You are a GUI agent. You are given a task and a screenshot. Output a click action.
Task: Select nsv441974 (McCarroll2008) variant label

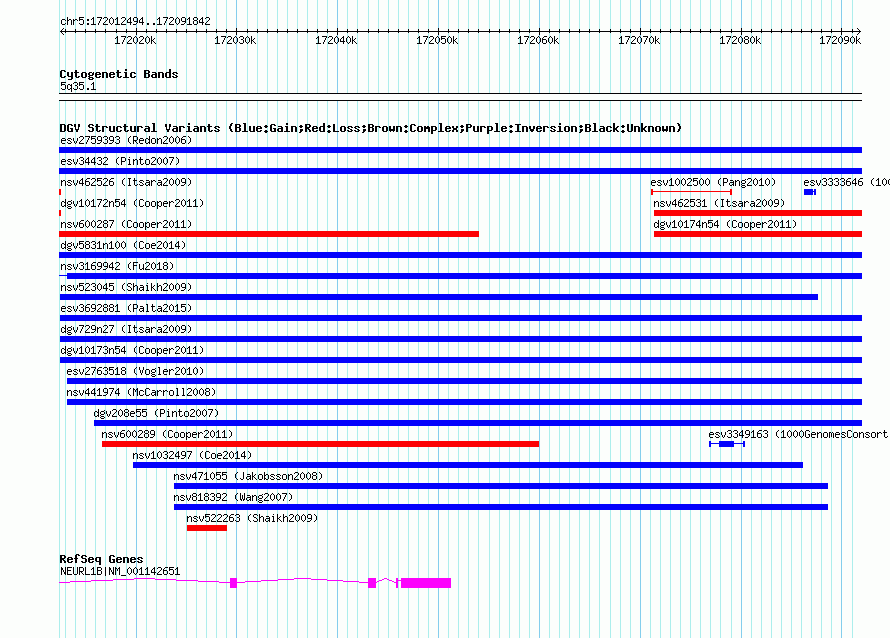tap(141, 392)
